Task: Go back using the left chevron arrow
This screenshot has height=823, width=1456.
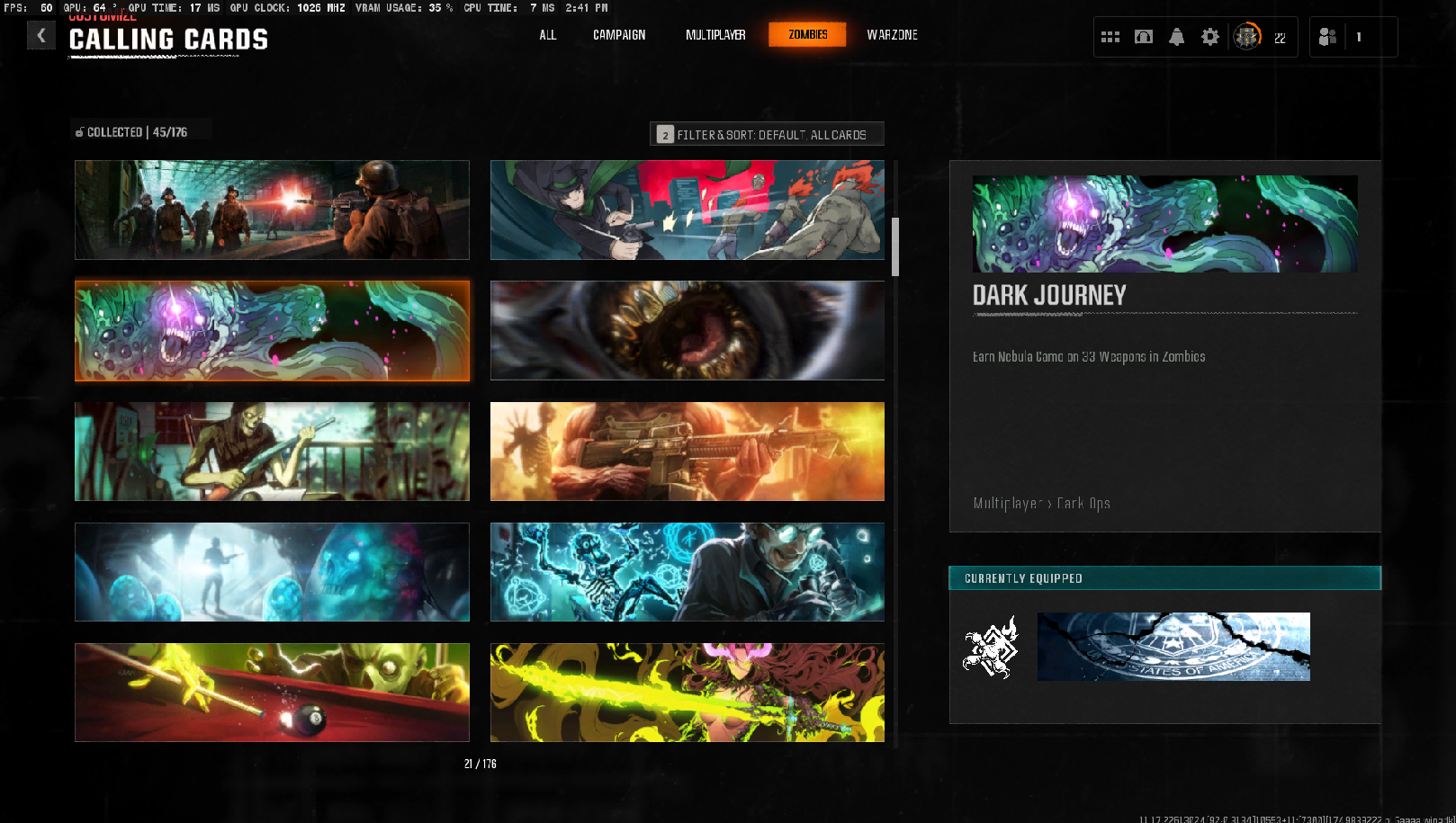Action: tap(40, 35)
